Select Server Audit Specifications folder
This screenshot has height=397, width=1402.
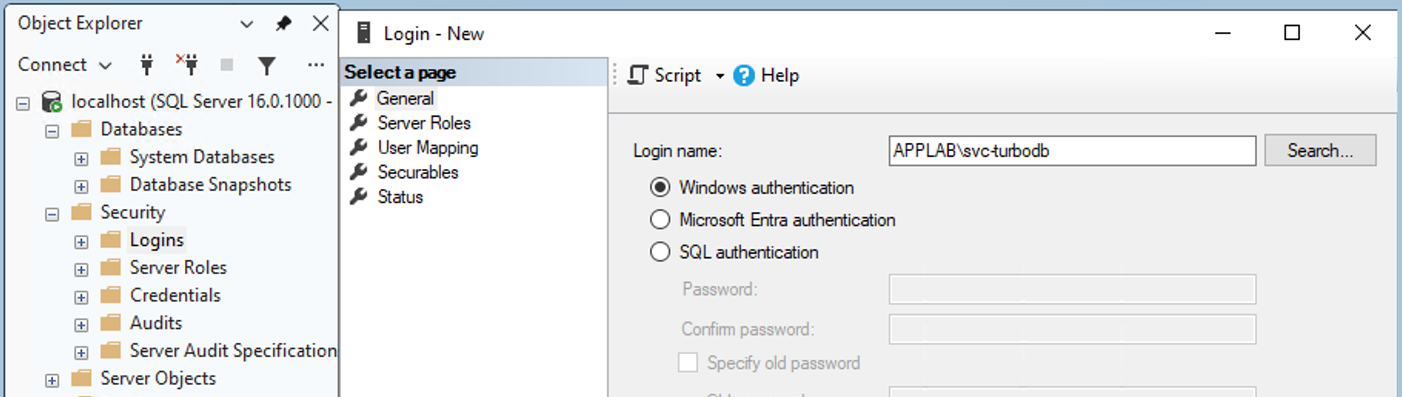233,350
